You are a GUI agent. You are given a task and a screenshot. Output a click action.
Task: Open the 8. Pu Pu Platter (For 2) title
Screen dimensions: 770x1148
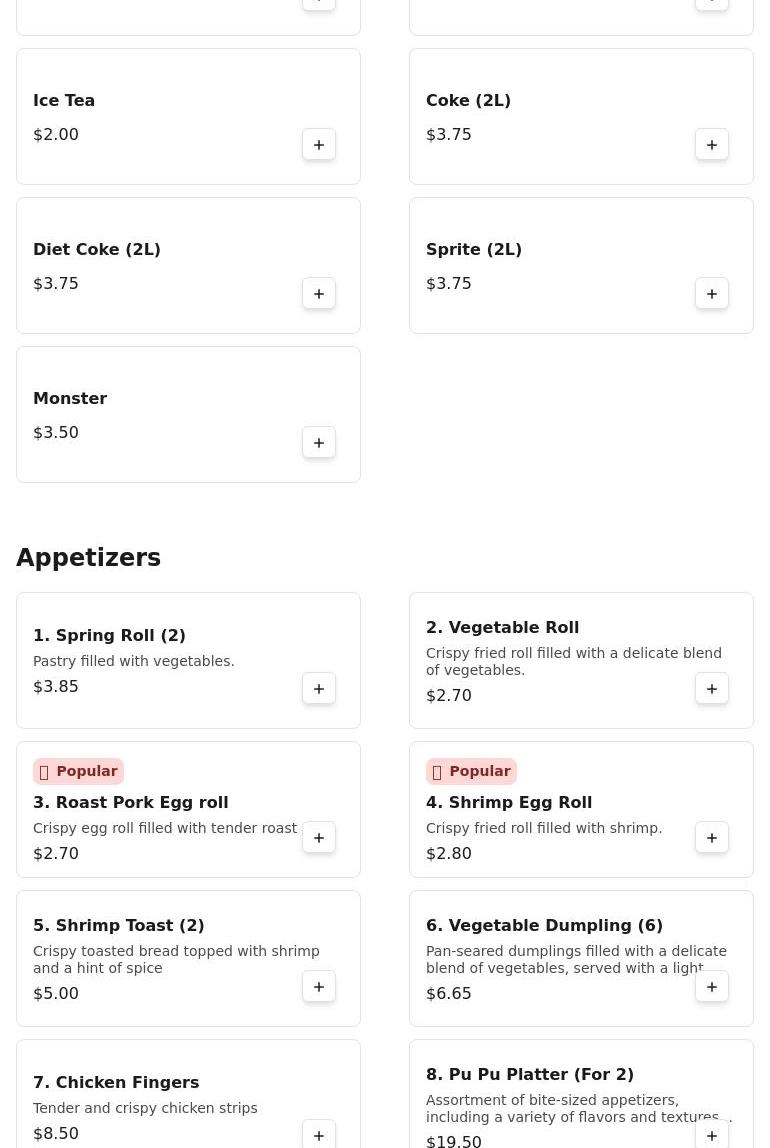tap(530, 1074)
